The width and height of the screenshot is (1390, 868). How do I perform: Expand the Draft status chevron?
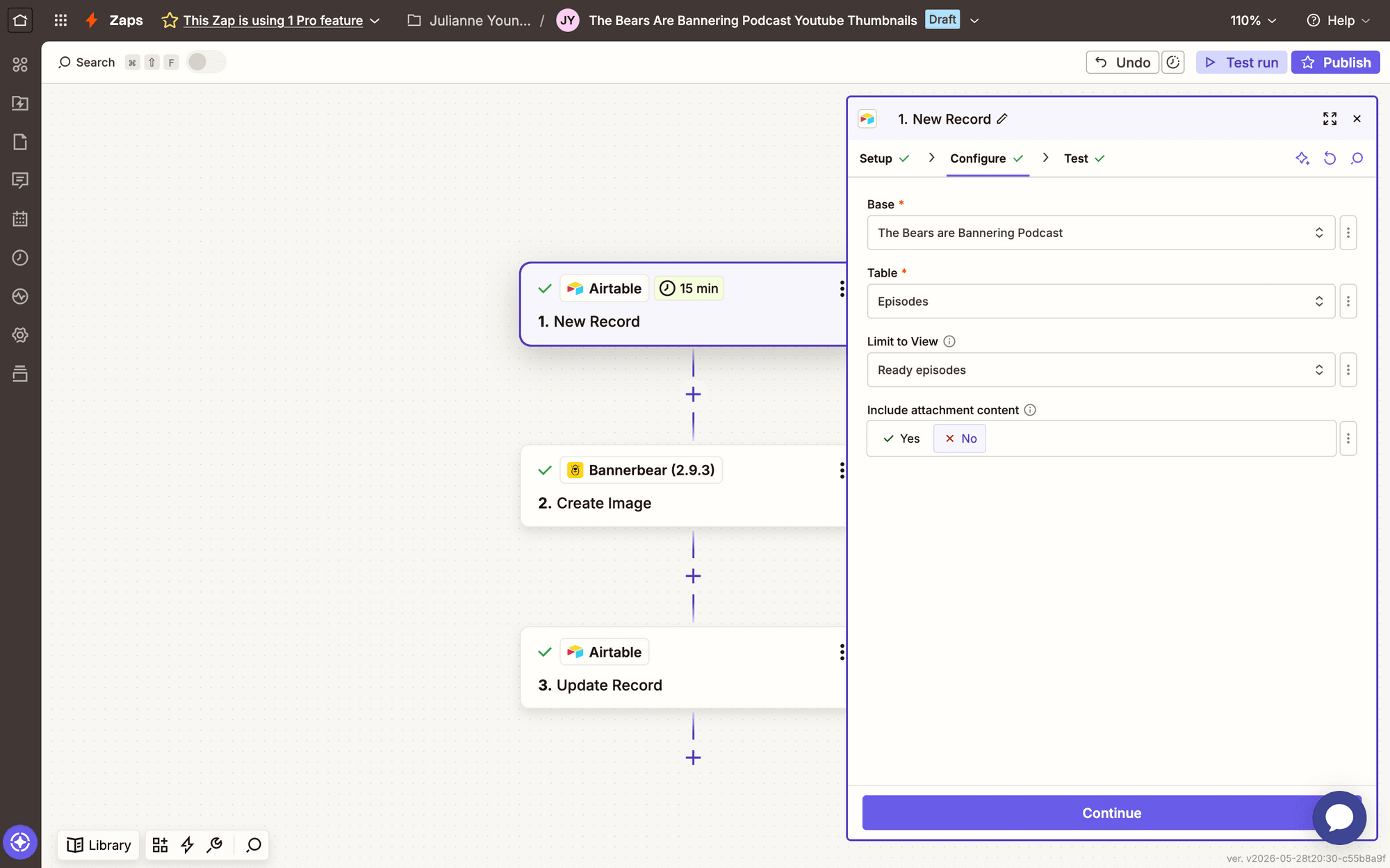(974, 21)
